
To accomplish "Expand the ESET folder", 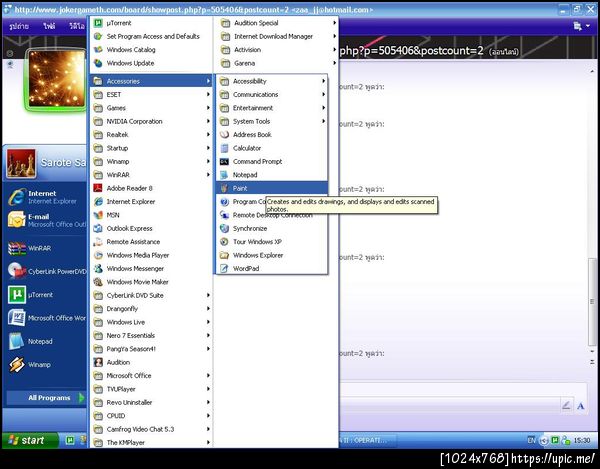I will [151, 94].
